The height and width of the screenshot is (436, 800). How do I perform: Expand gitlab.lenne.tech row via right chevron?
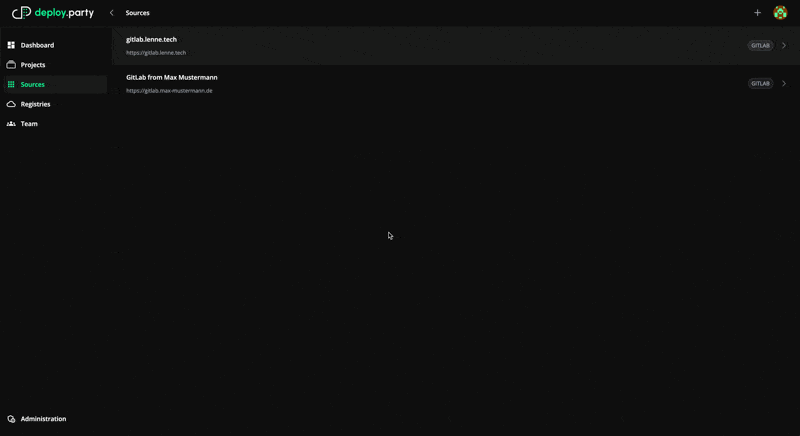click(x=784, y=45)
